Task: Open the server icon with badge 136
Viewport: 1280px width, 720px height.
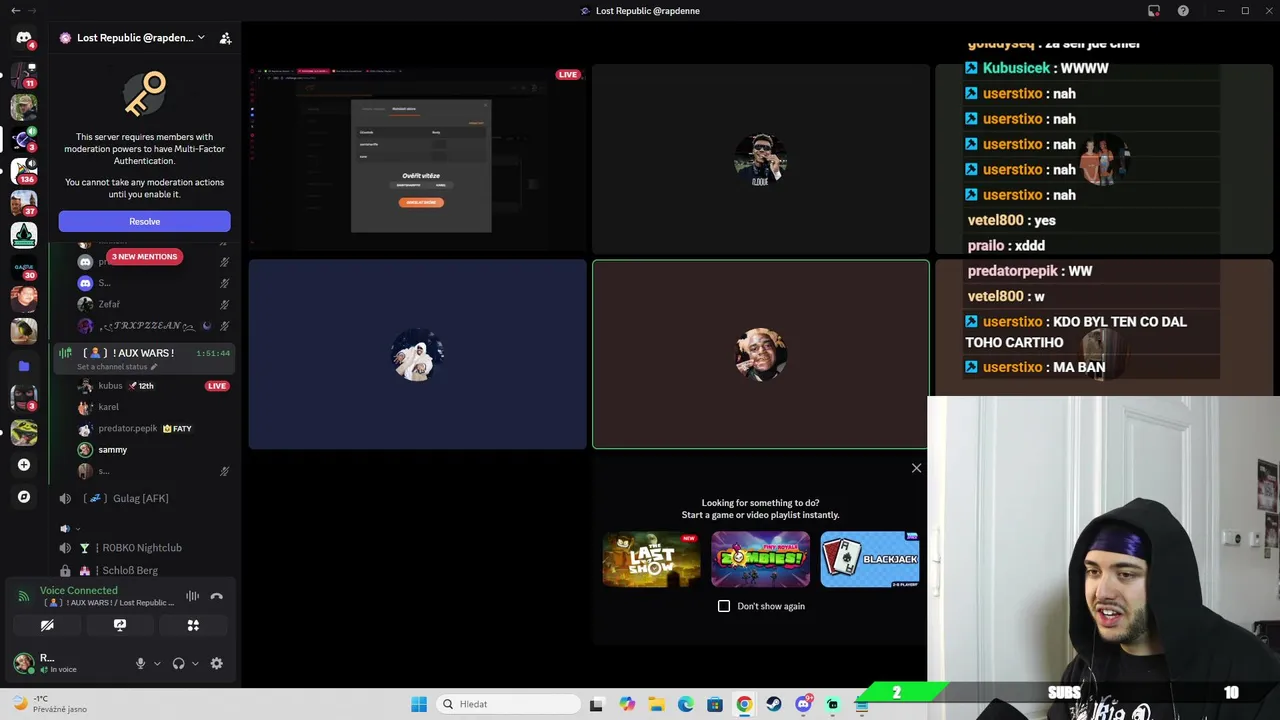Action: tap(24, 171)
